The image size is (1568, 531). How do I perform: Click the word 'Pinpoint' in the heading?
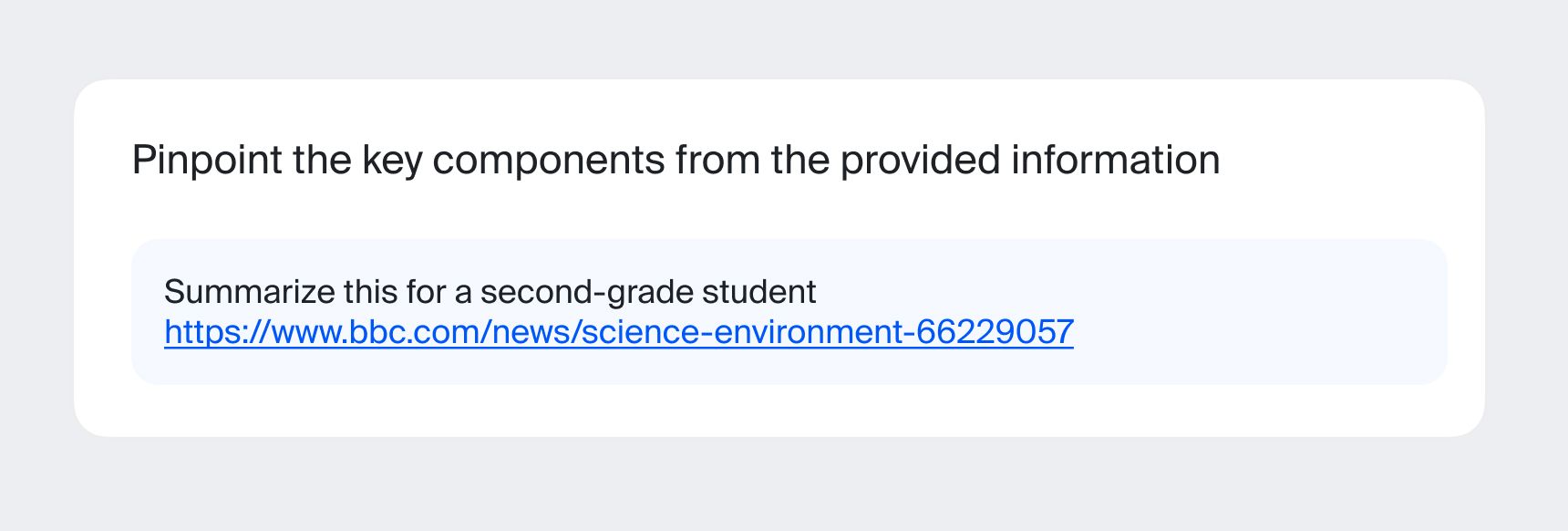pos(207,161)
